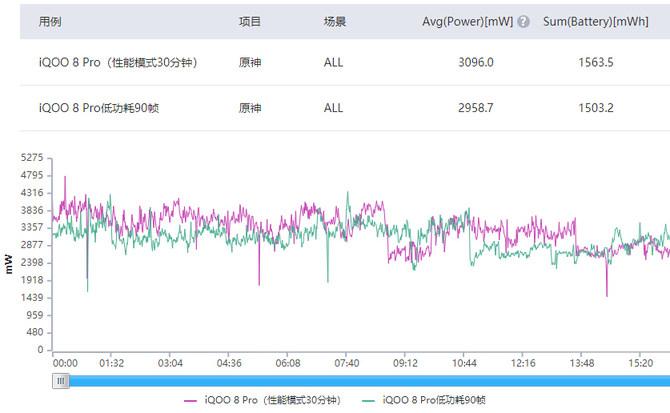Viewport: 670px width, 413px height.
Task: Click ALL in the 低功耗90帧 row
Action: click(x=333, y=108)
